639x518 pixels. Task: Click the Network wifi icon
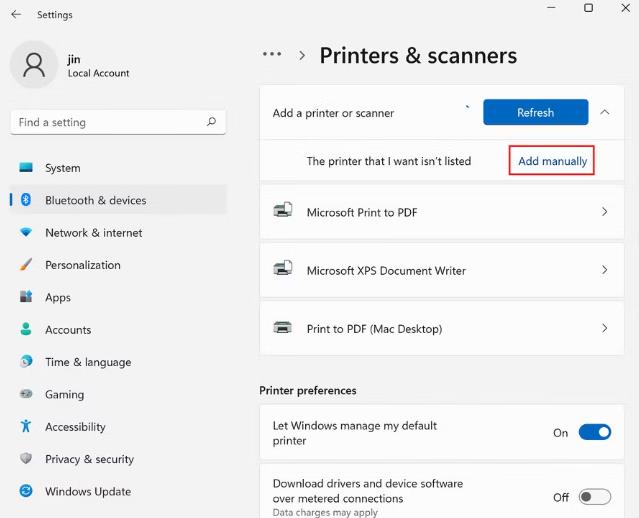pos(26,232)
